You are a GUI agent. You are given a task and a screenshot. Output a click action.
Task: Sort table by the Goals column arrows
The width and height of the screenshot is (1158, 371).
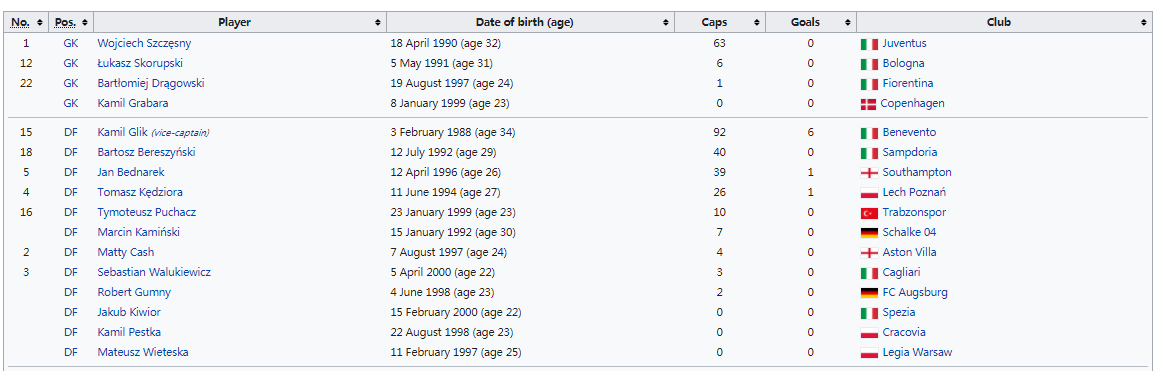847,23
